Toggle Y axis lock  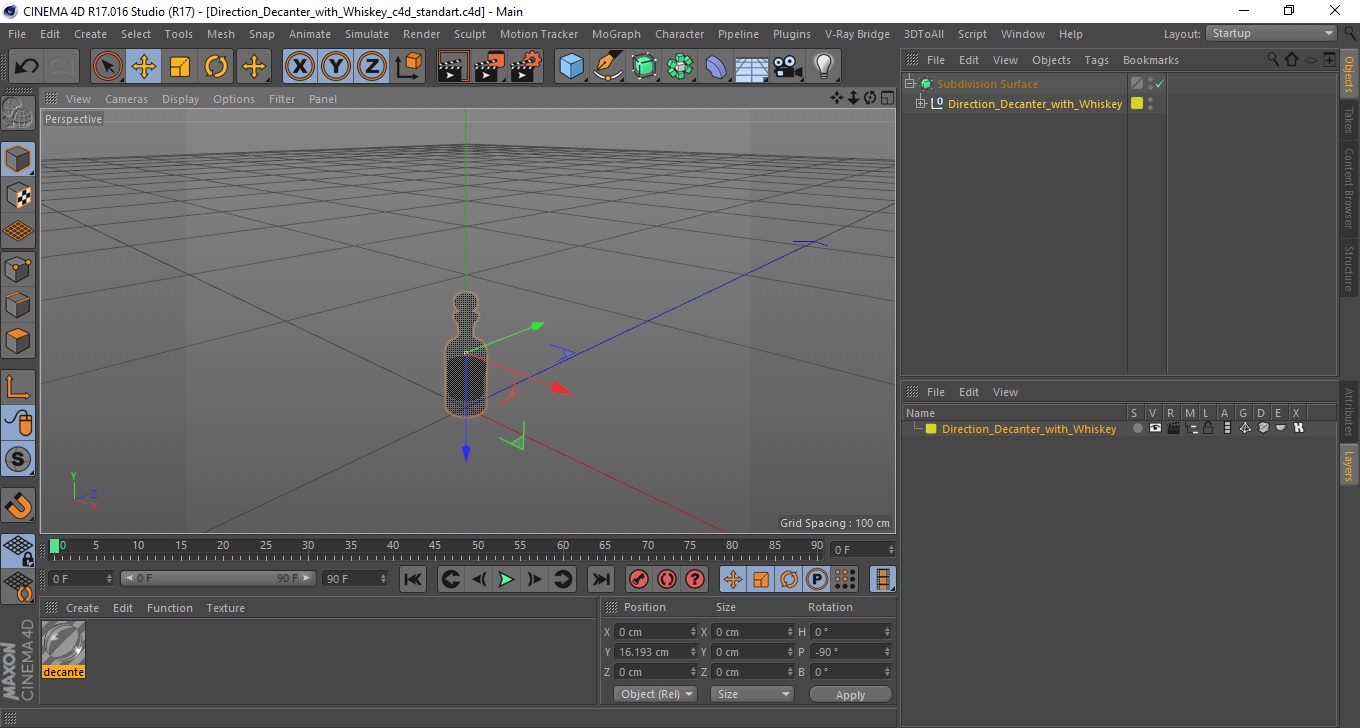pos(336,67)
